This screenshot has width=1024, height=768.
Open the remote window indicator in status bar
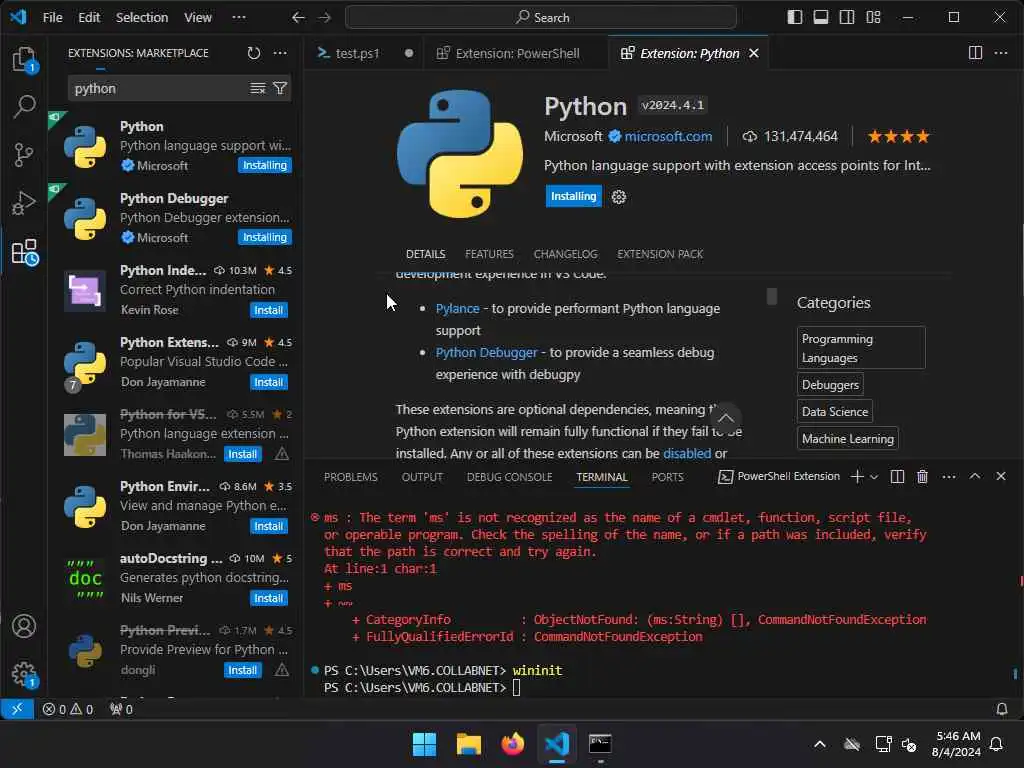click(17, 709)
